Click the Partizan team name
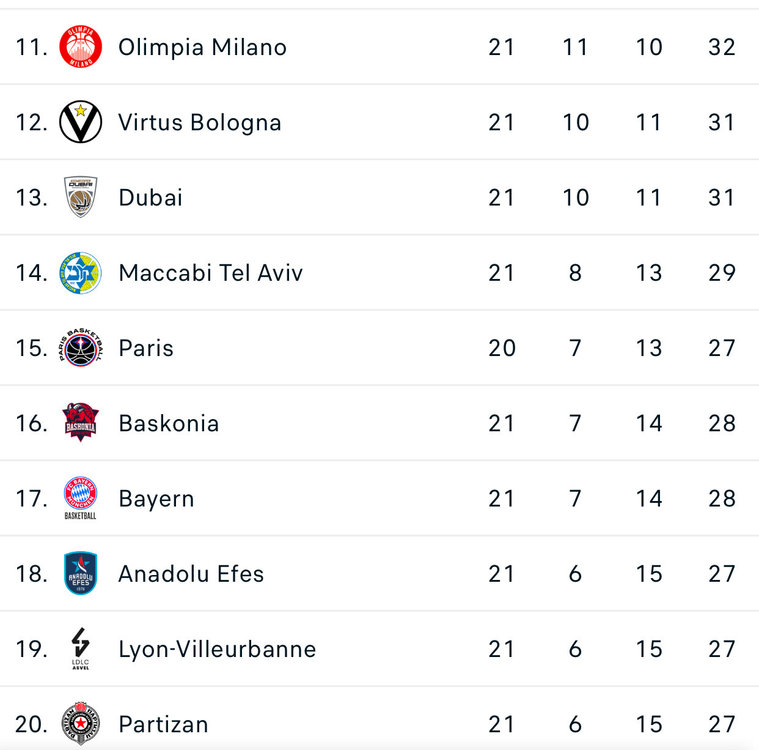 [x=163, y=723]
